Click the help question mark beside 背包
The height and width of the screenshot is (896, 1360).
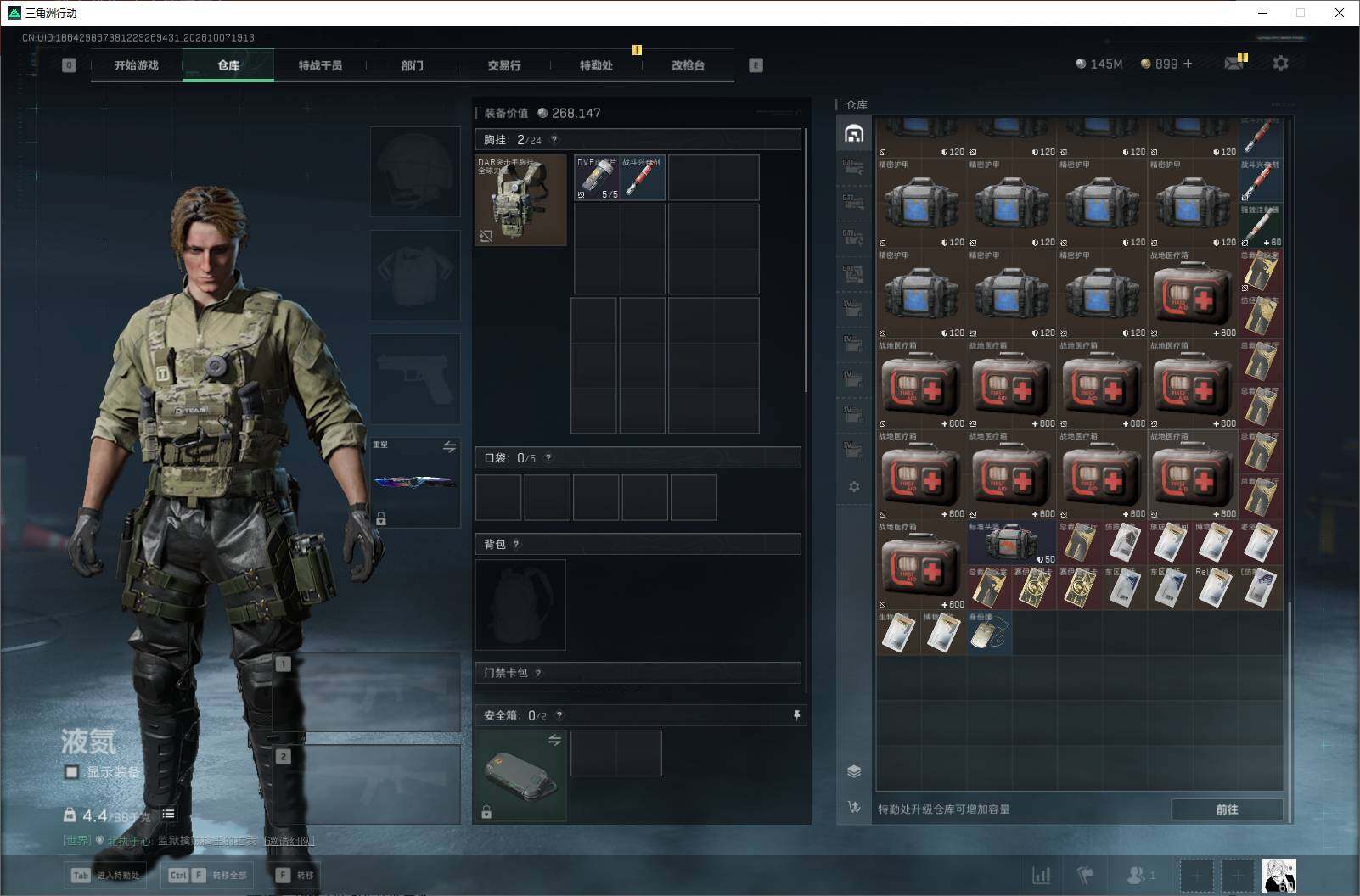coord(516,545)
